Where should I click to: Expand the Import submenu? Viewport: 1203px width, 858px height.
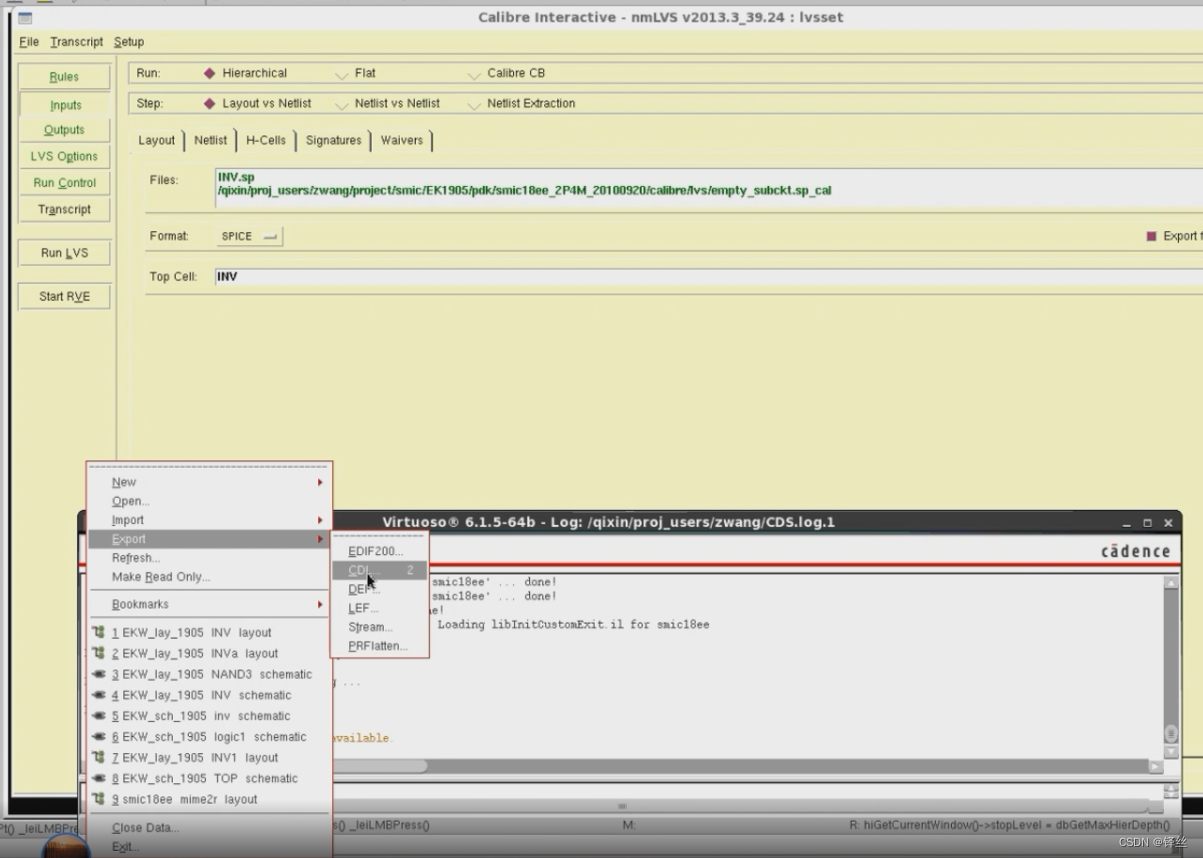(x=209, y=520)
